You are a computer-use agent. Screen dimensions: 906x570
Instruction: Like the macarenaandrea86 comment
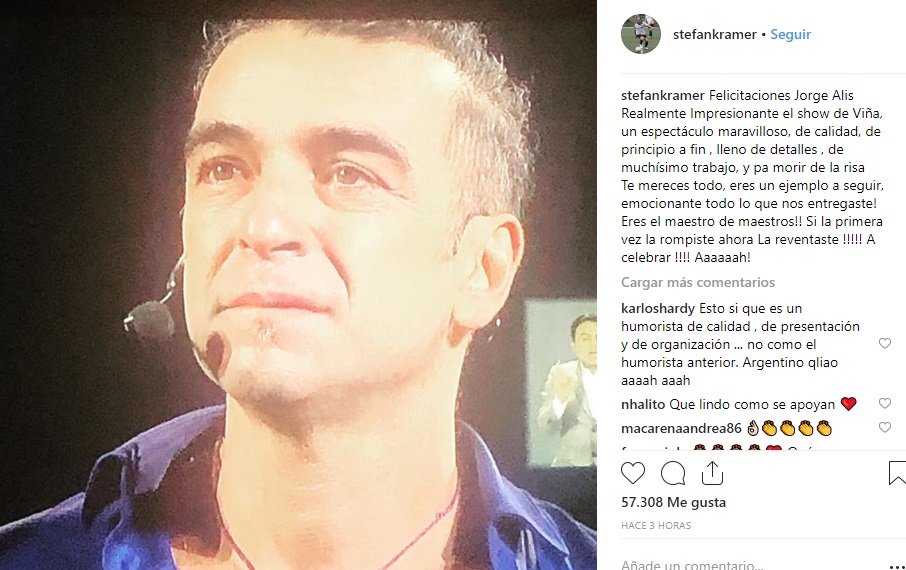point(885,427)
